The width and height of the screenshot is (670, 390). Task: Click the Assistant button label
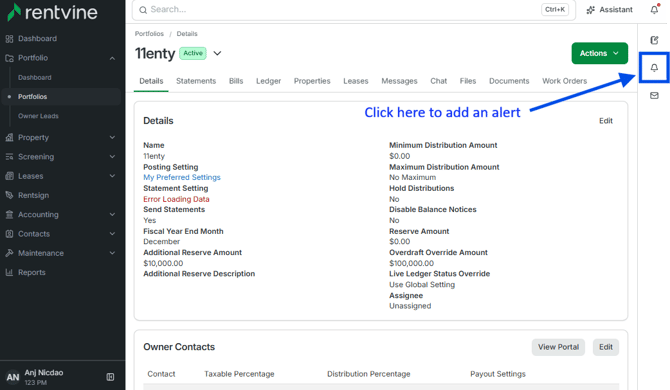tap(616, 10)
